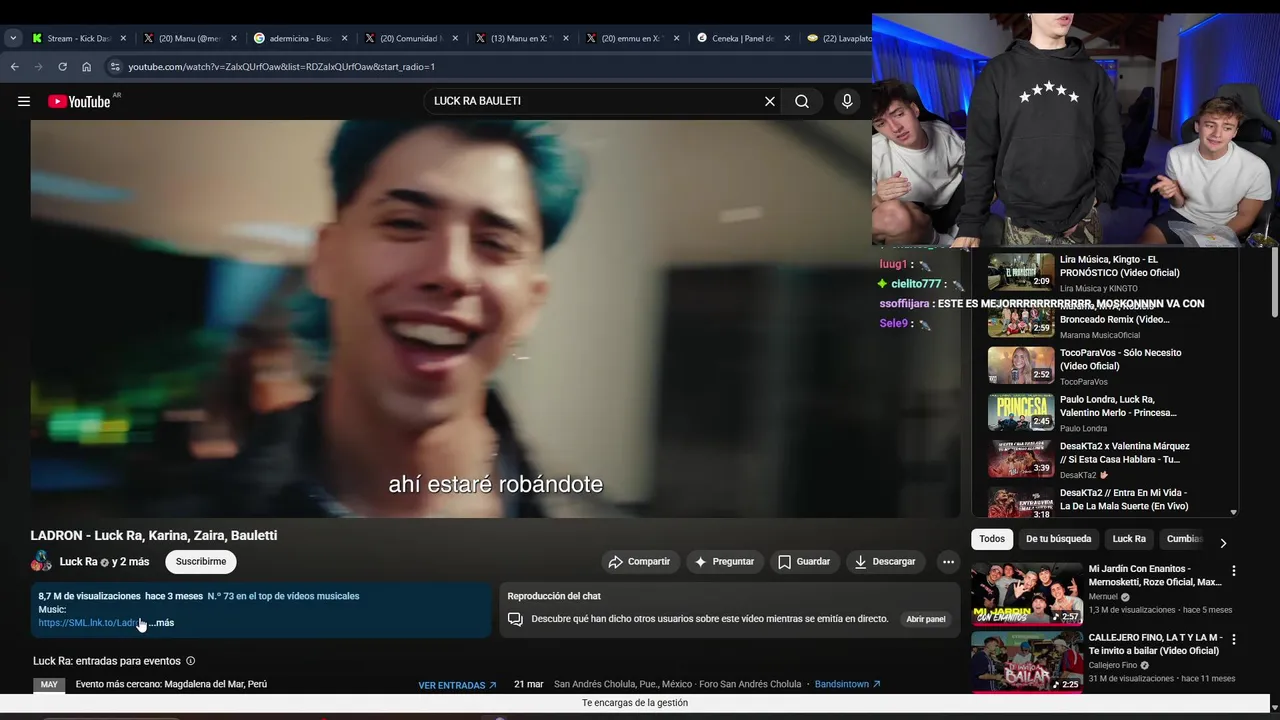Viewport: 1280px width, 720px height.
Task: Switch to Ceneka Panel tab
Action: (x=742, y=38)
